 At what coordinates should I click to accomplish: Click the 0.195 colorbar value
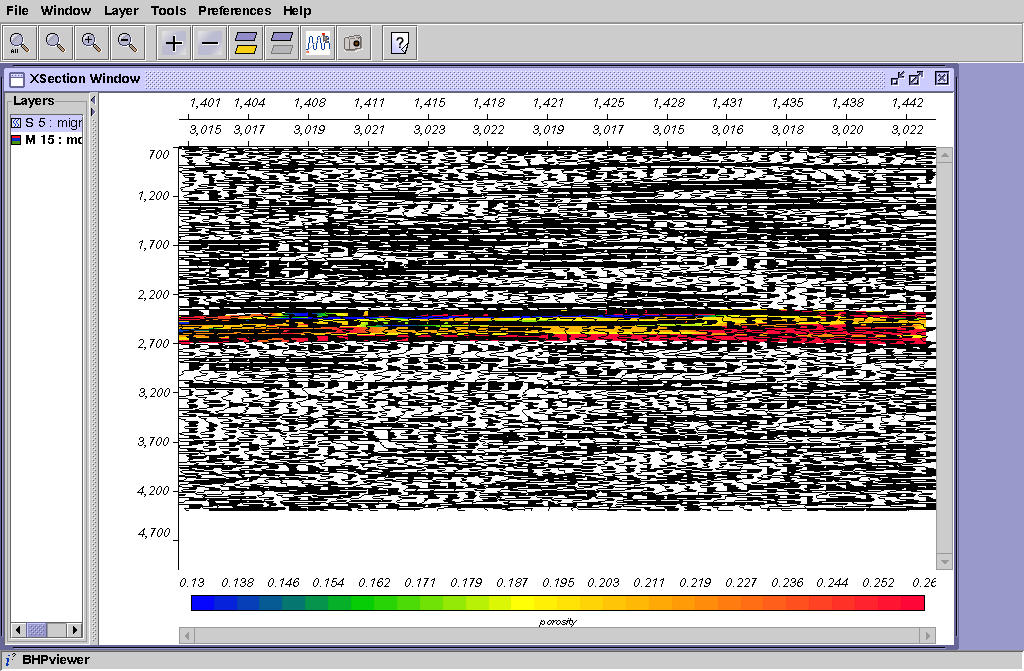pyautogui.click(x=558, y=582)
